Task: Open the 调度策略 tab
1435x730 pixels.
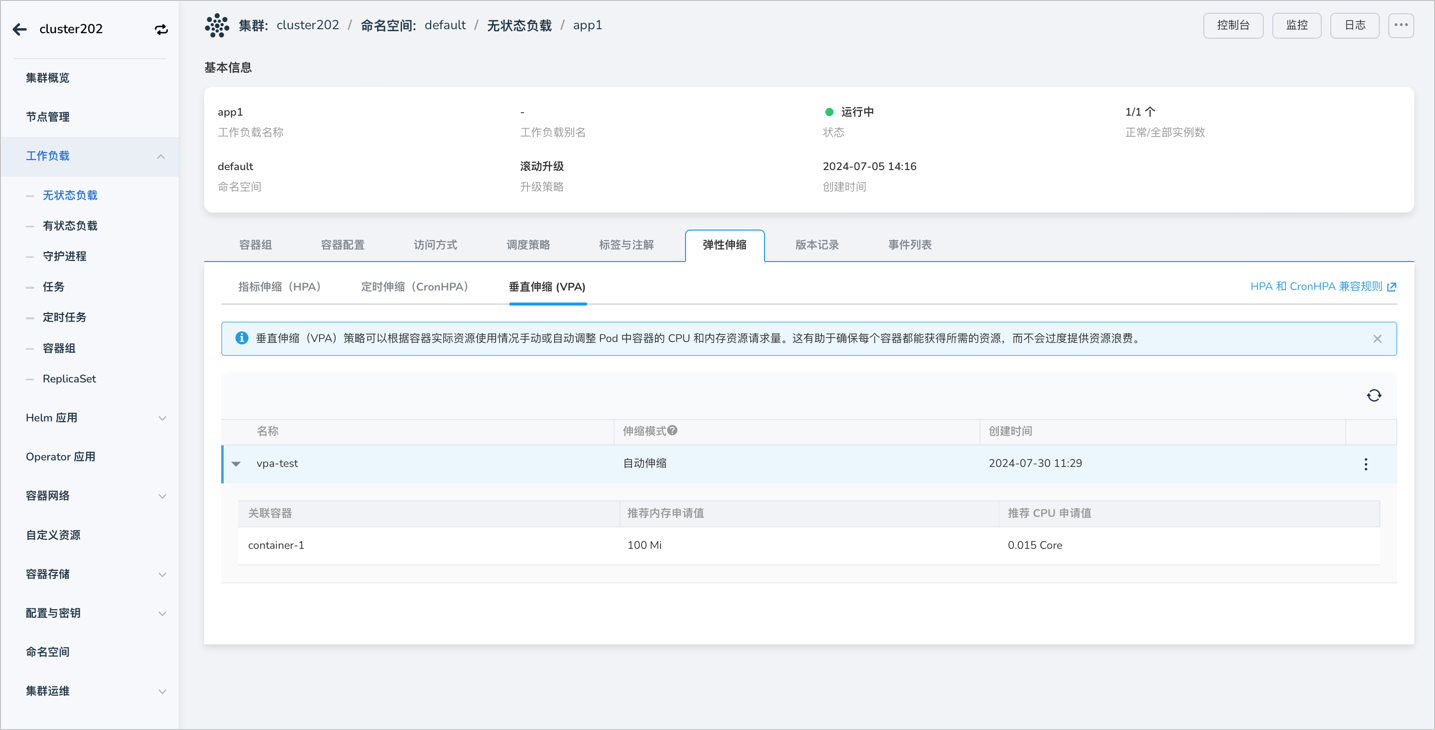Action: coord(528,245)
